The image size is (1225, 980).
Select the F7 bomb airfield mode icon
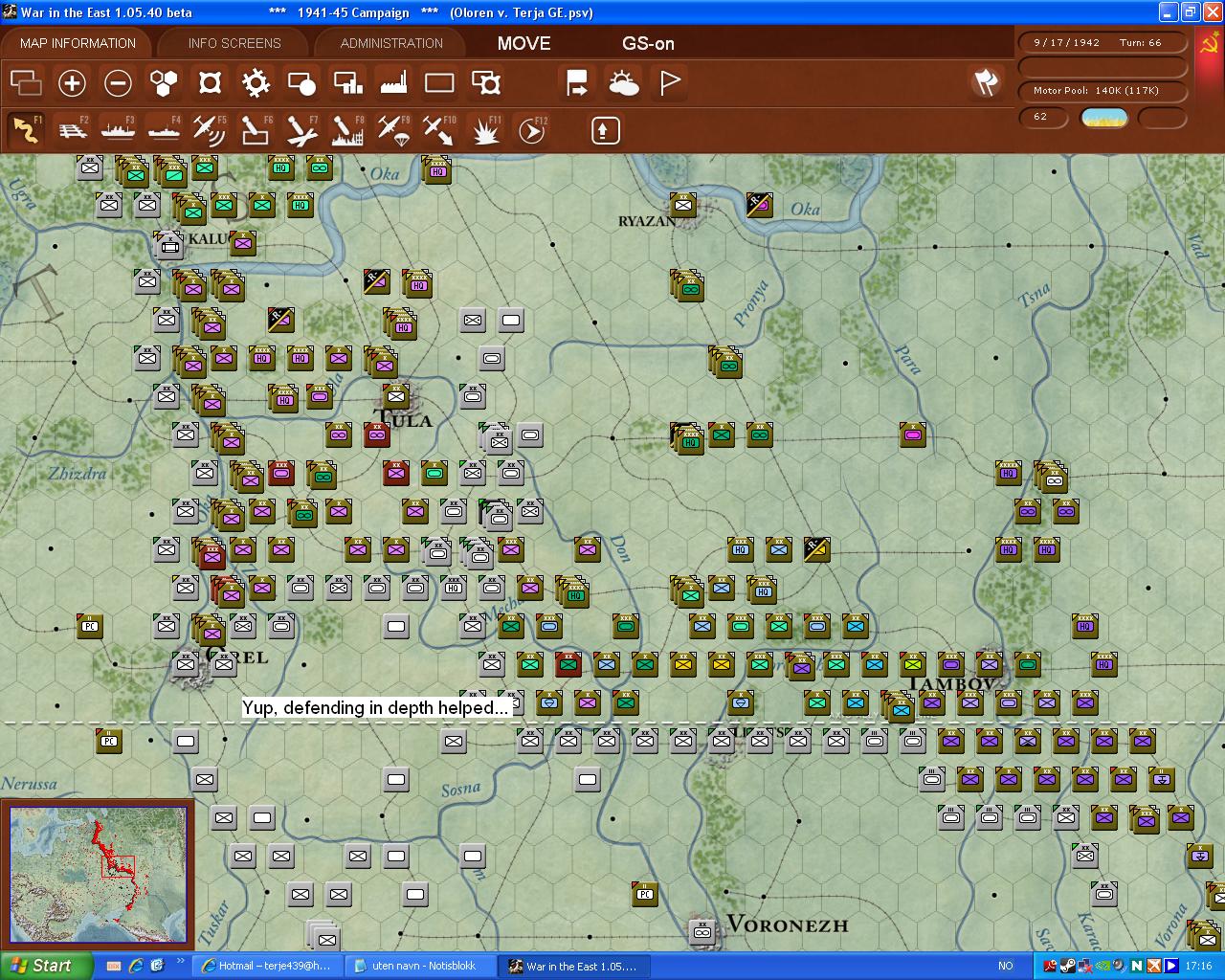(301, 129)
